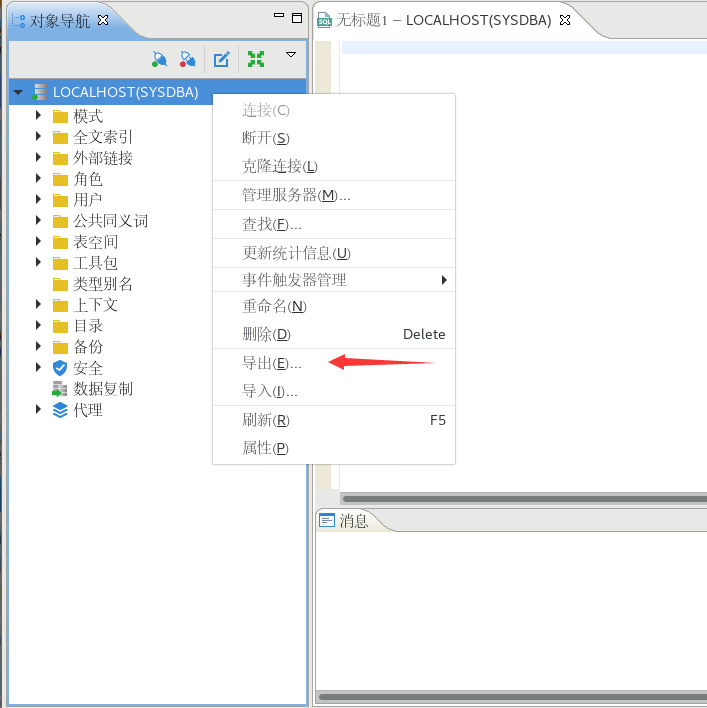Expand the 全文索引 folder

tap(38, 136)
